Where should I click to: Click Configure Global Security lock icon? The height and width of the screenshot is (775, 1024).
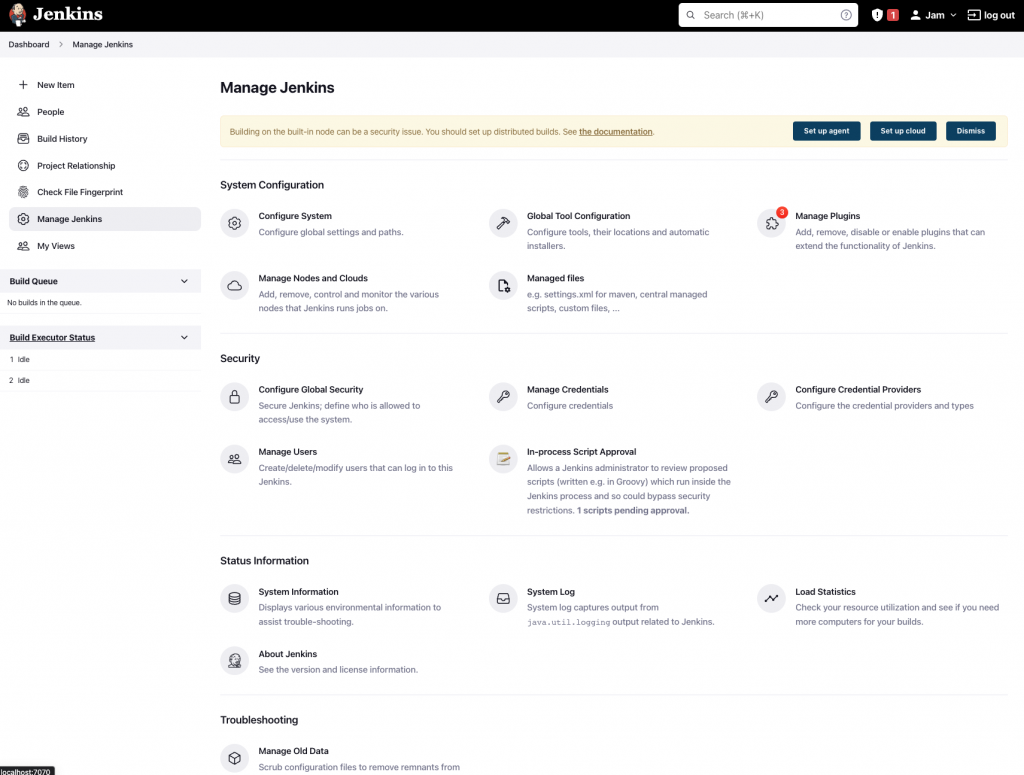coord(234,397)
